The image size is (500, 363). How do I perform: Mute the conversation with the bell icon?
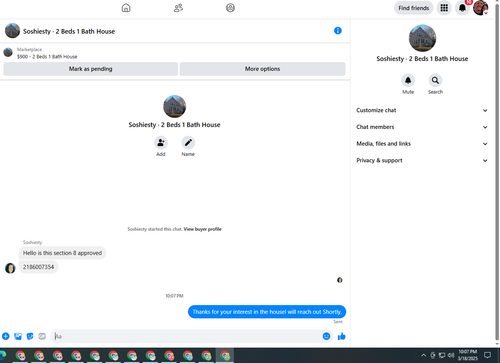[408, 80]
